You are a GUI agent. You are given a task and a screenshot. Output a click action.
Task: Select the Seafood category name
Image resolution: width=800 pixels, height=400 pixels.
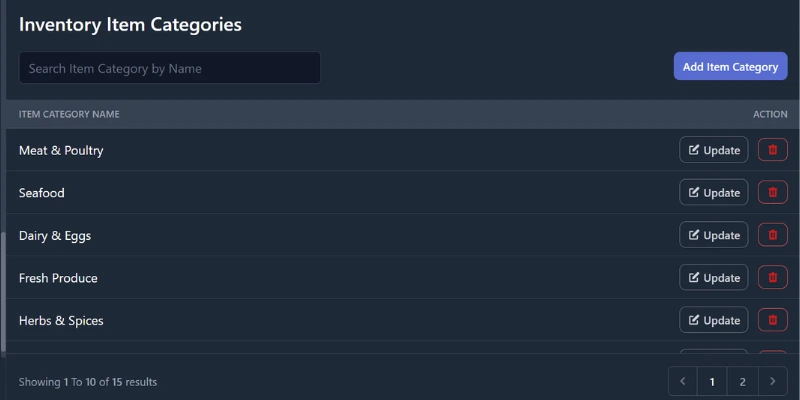coord(42,192)
